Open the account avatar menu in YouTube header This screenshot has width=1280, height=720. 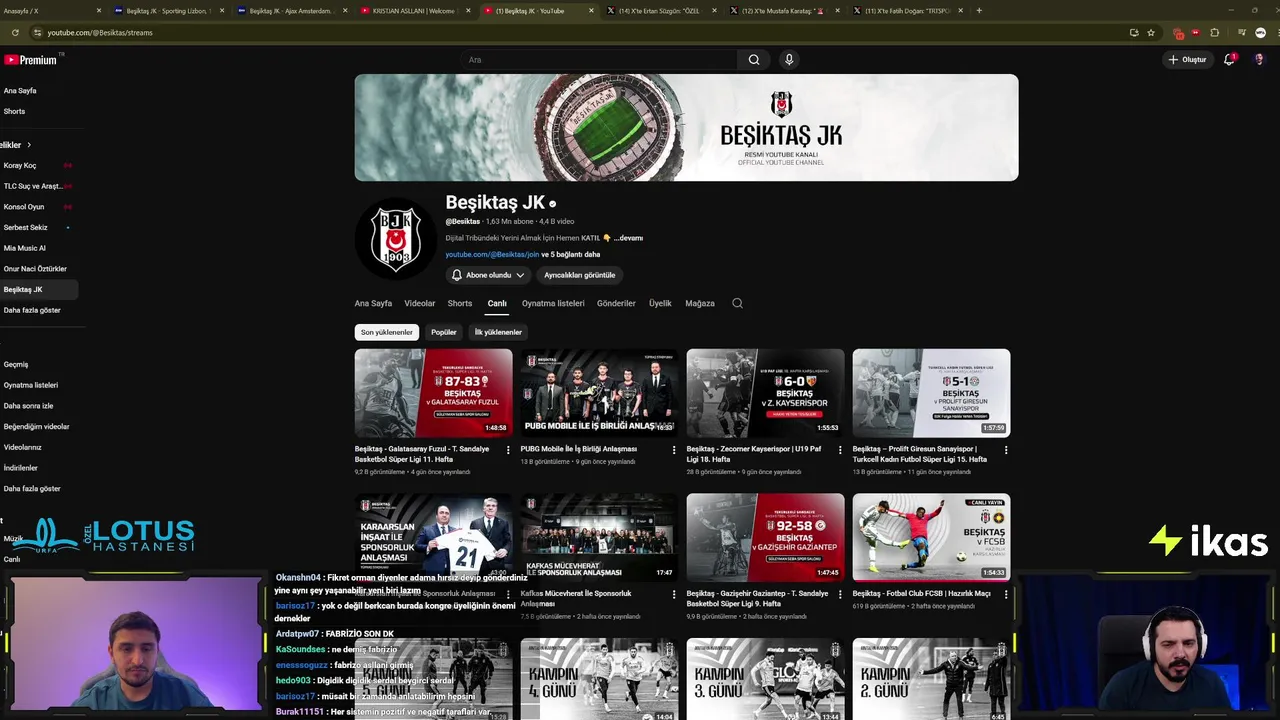[x=1259, y=60]
